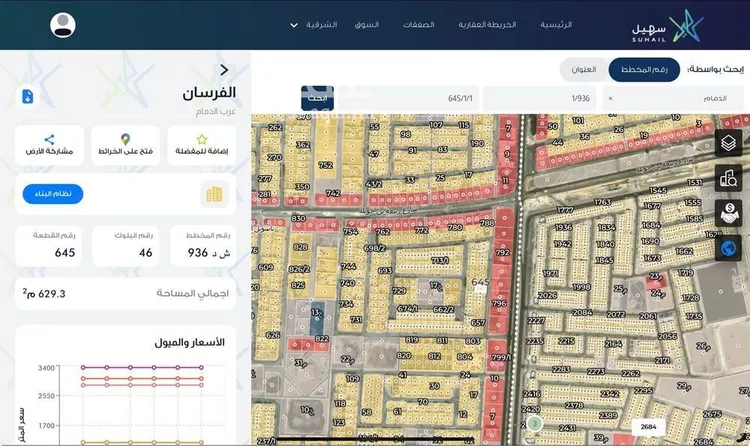Click the total area 629.3 value
This screenshot has height=446, width=750.
pyautogui.click(x=44, y=293)
